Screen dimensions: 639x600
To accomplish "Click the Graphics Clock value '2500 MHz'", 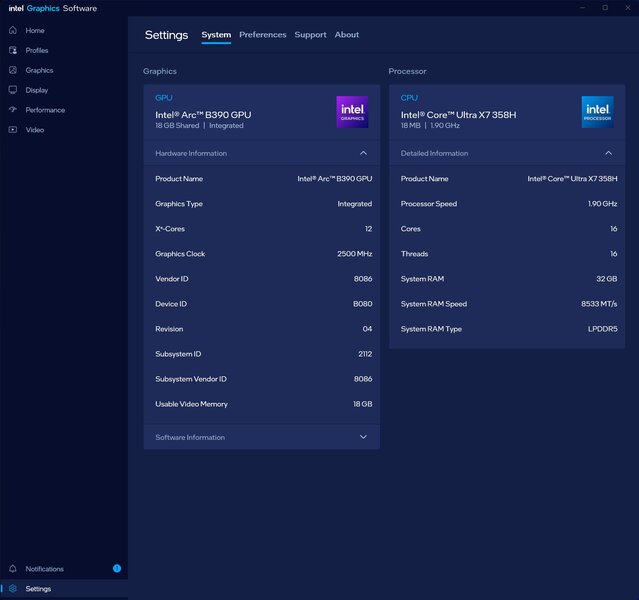I will 355,254.
